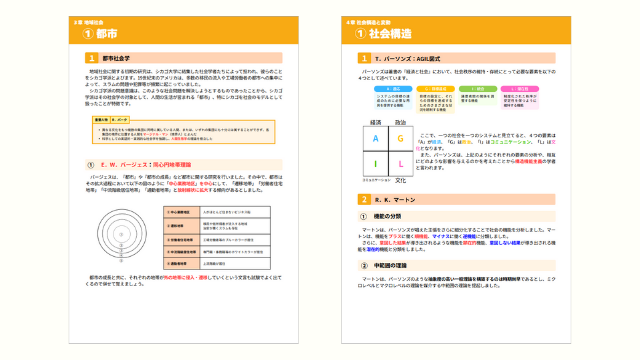Viewport: 640px width, 360px height.
Task: Select the blue A pill label
Action: pos(393,89)
